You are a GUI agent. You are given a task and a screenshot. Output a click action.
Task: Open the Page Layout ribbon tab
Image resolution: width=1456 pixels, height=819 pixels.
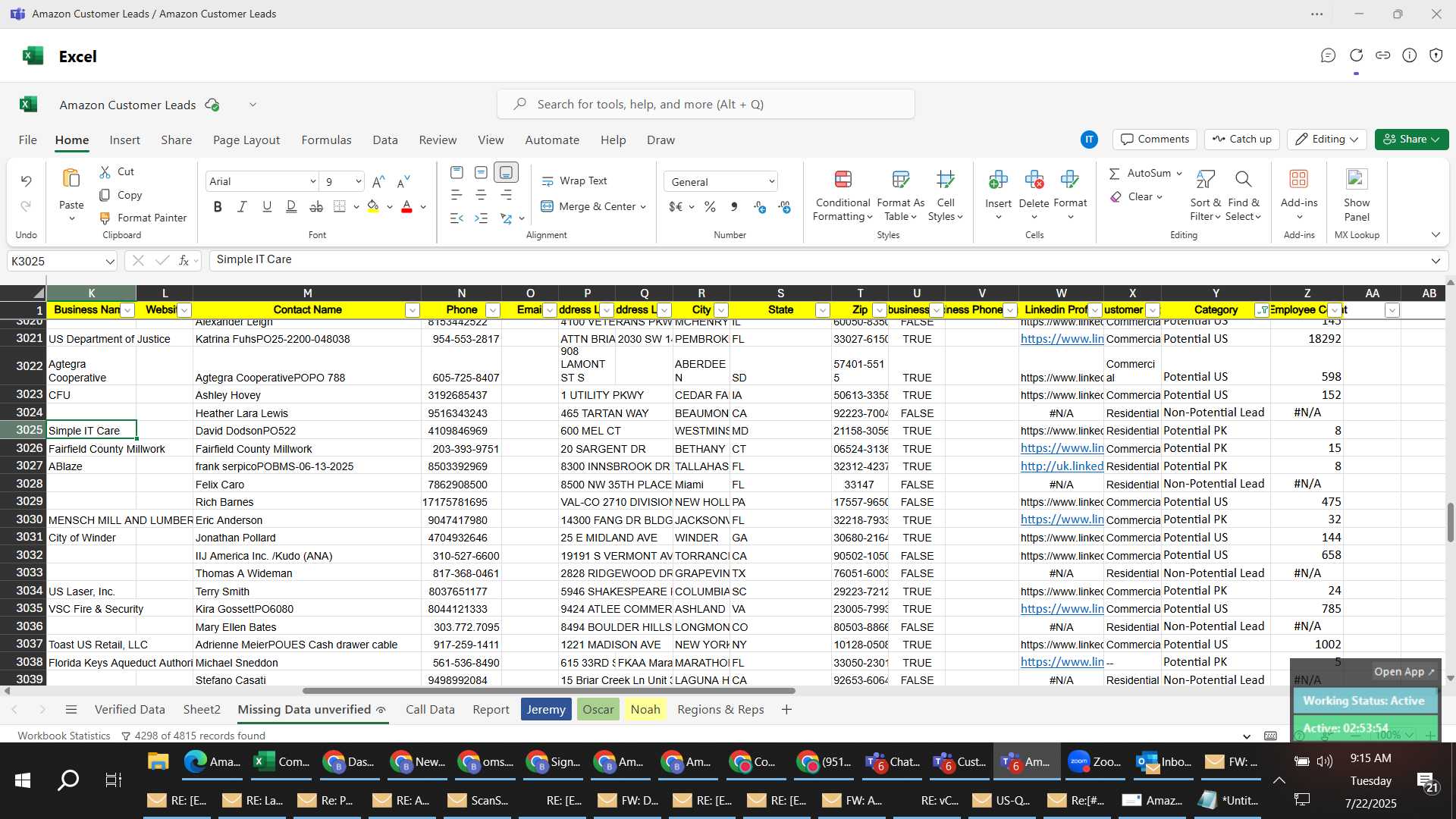pyautogui.click(x=246, y=140)
